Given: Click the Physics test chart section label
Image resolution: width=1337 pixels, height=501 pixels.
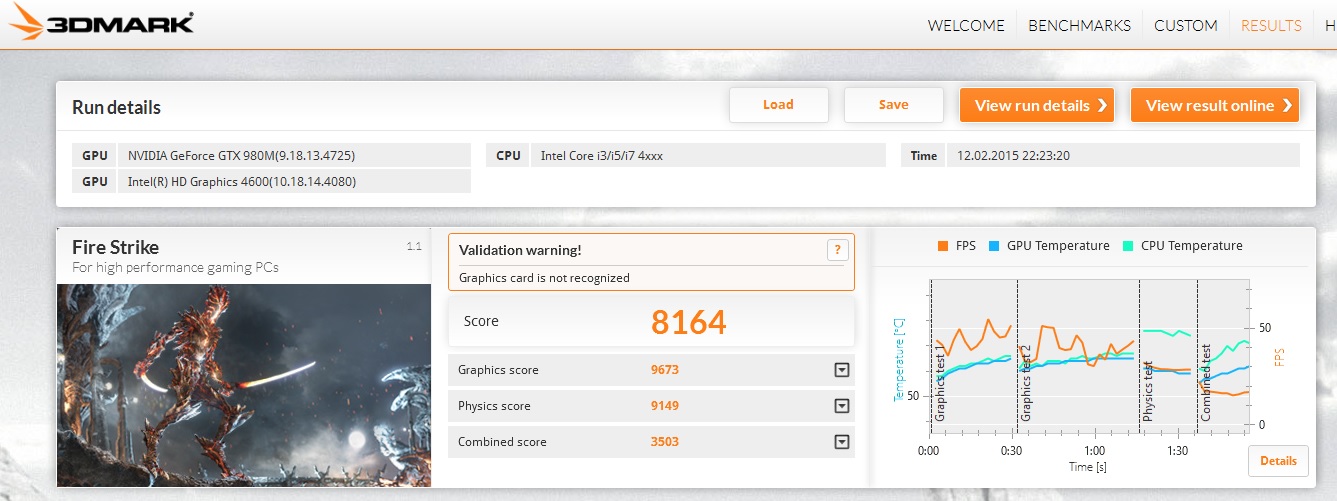Looking at the screenshot, I should coord(1149,389).
